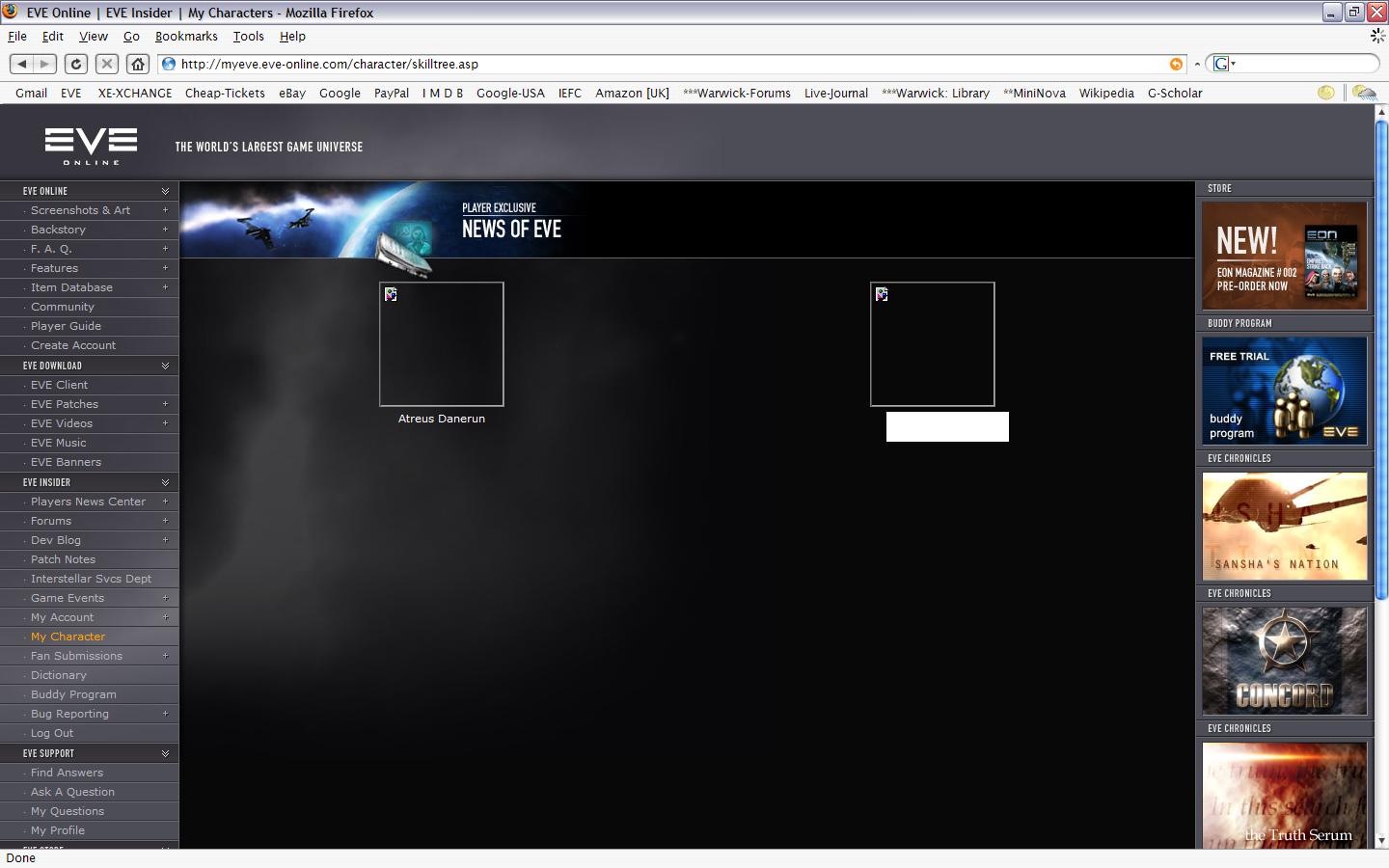This screenshot has width=1389, height=868.
Task: Click the Create Account link
Action: [73, 345]
